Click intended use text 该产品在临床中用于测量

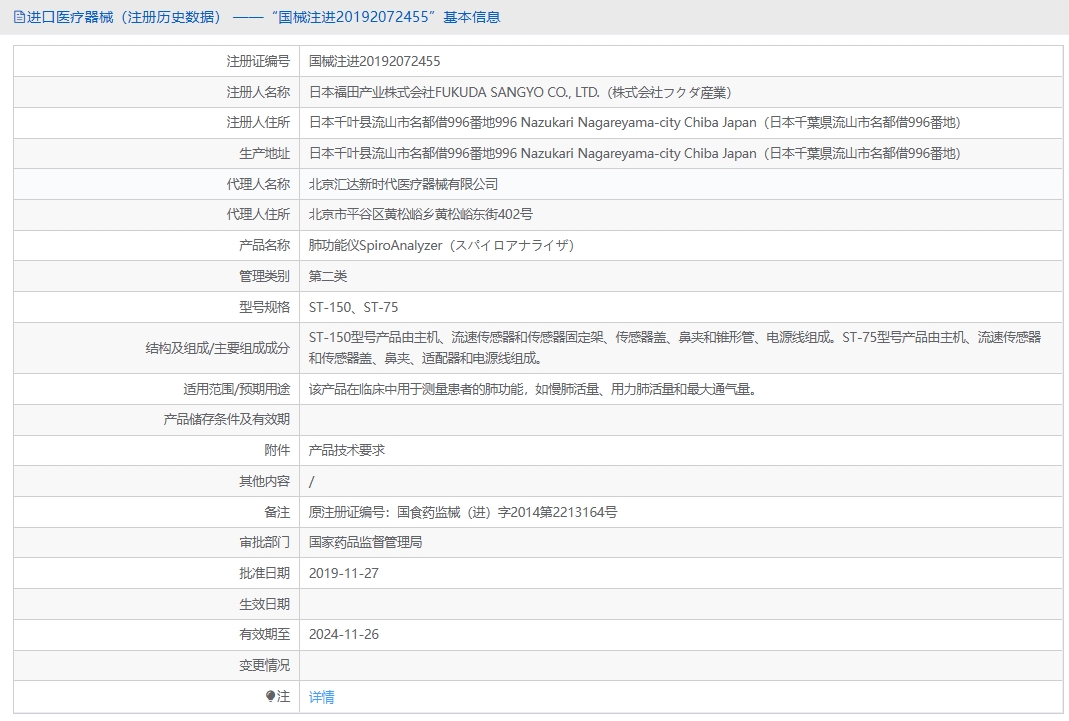pos(533,389)
